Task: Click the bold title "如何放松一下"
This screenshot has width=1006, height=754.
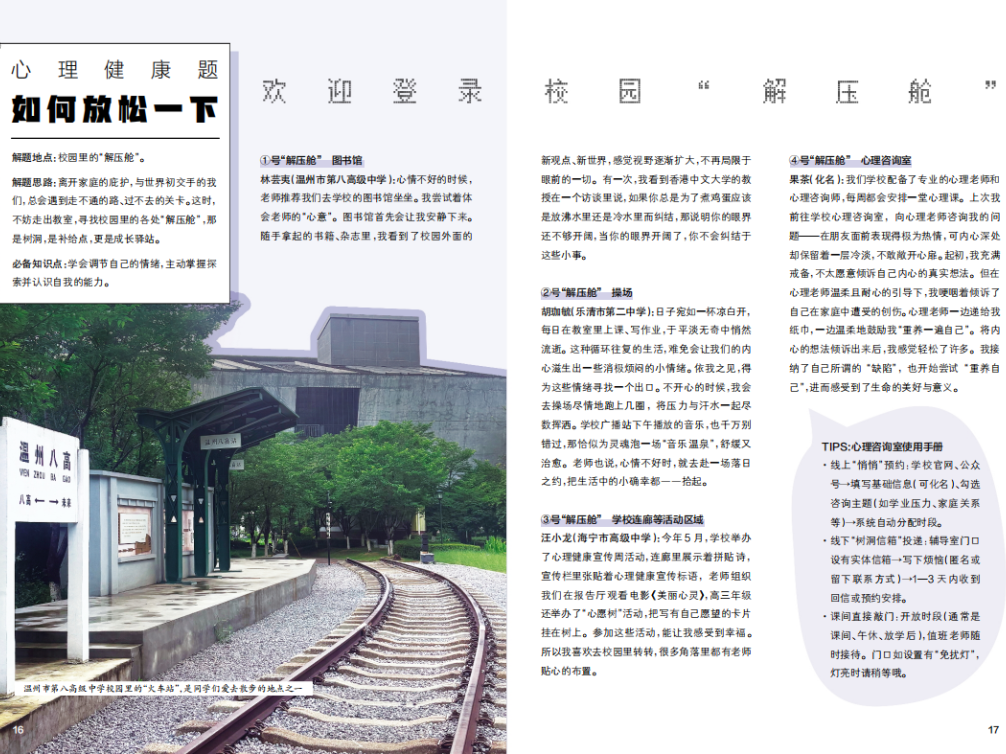Action: point(114,109)
